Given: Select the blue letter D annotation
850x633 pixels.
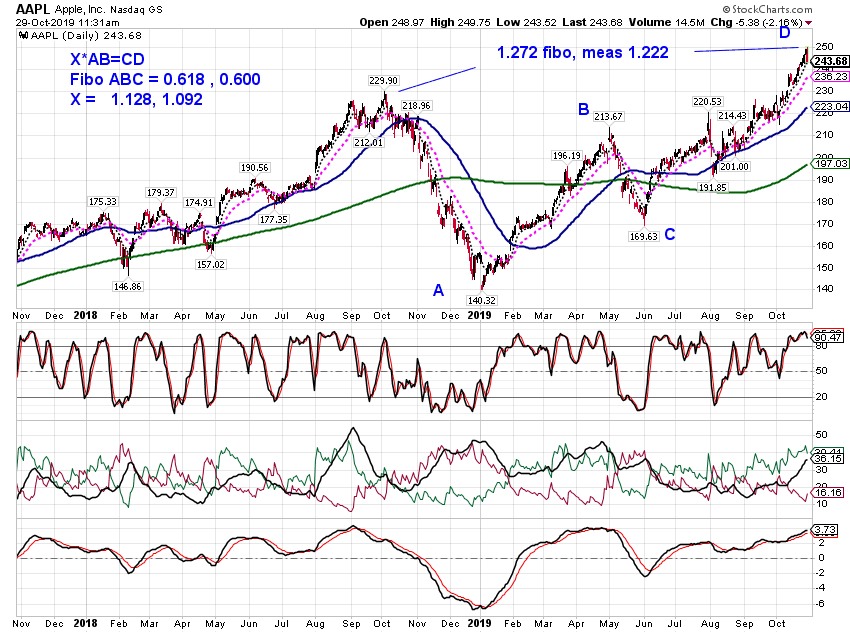Looking at the screenshot, I should (x=784, y=33).
